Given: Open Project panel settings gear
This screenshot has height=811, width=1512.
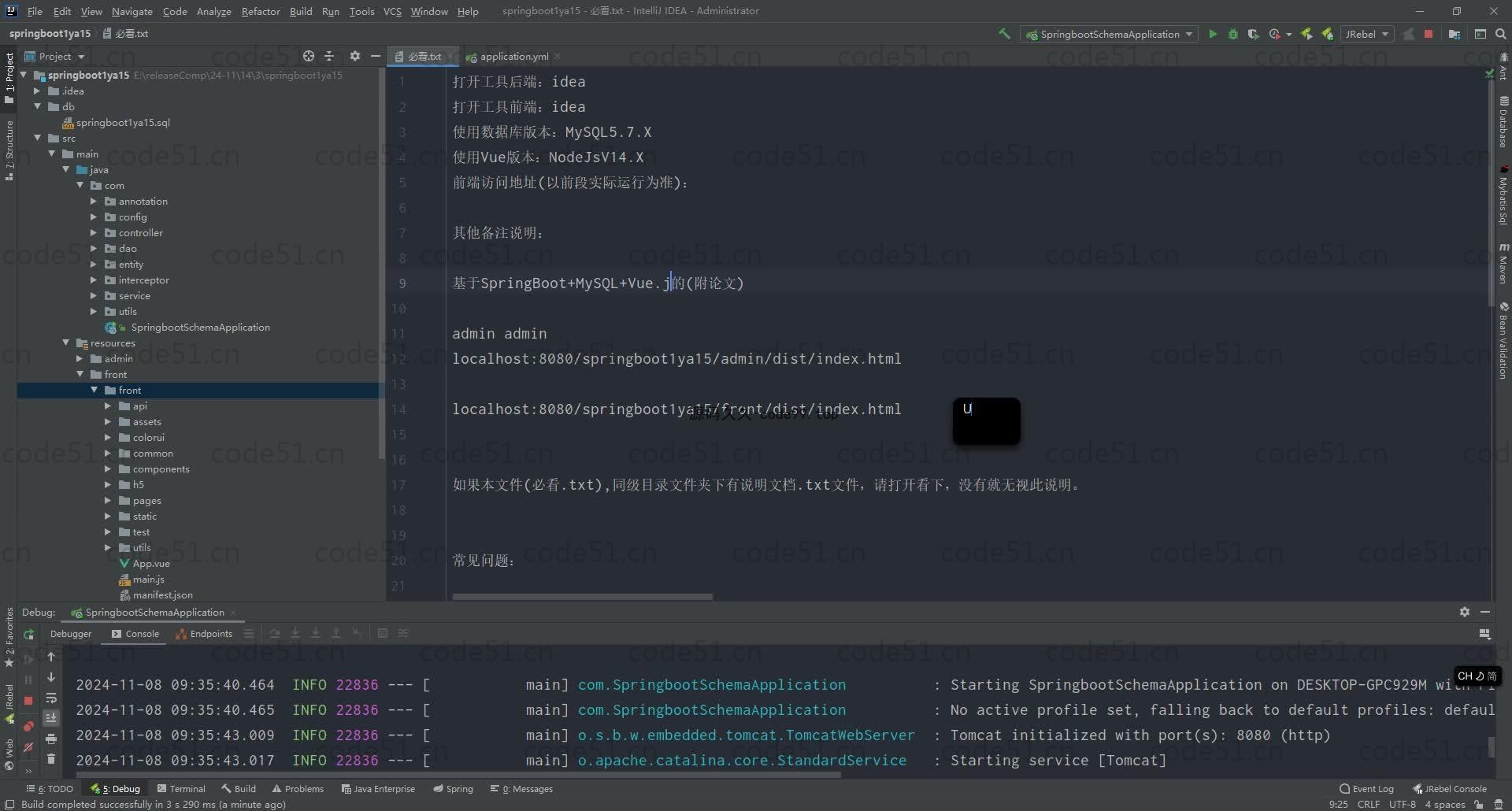Looking at the screenshot, I should (354, 56).
